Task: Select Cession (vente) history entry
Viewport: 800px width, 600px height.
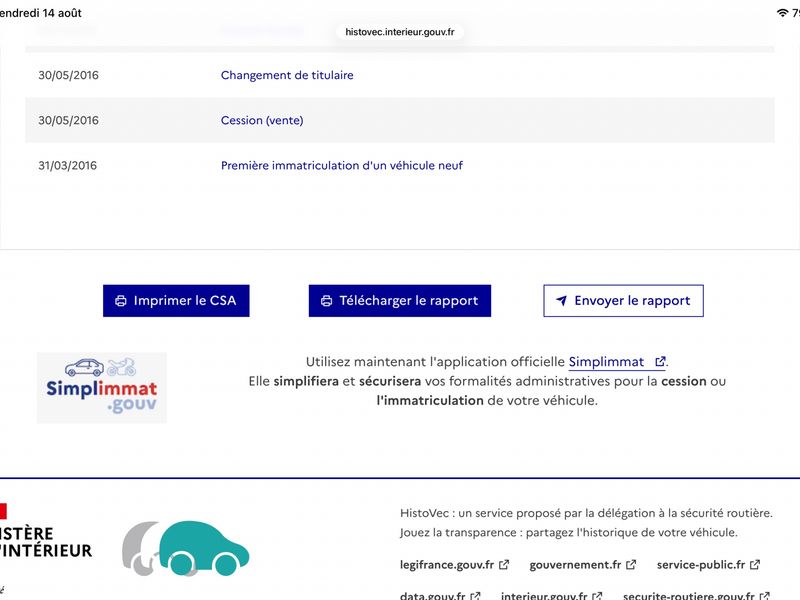Action: [x=262, y=120]
